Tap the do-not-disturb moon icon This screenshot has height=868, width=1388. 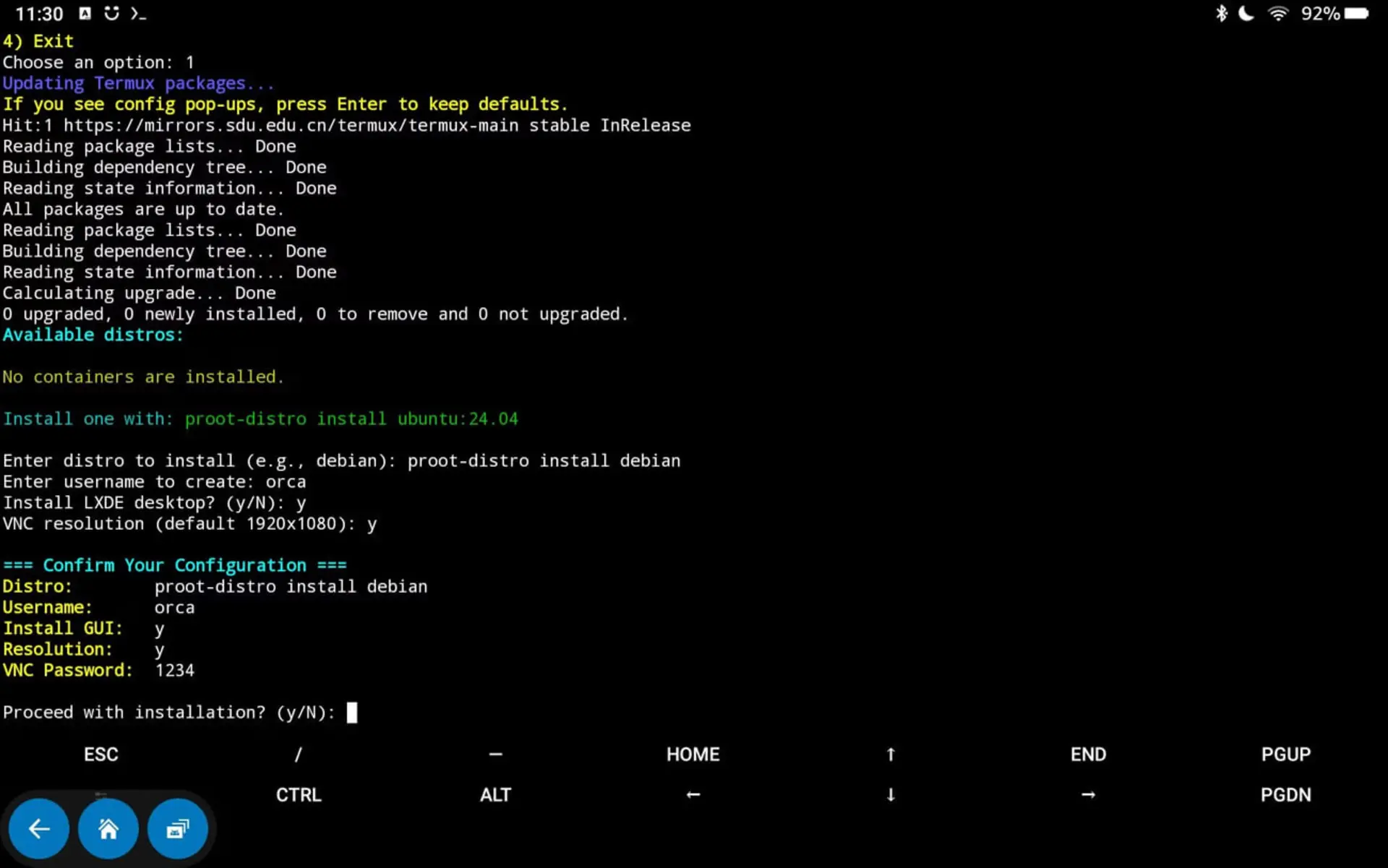click(x=1246, y=14)
